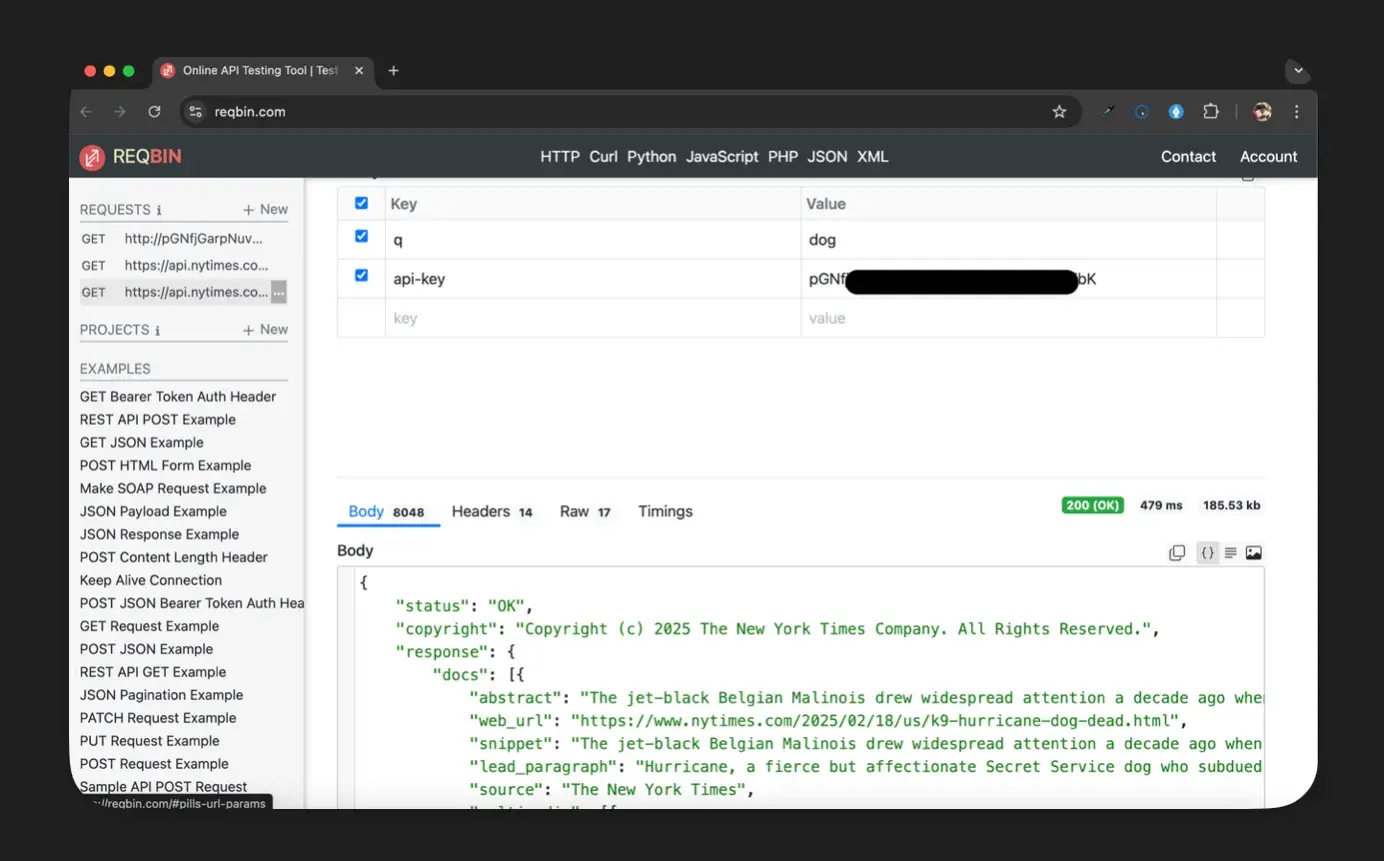1384x861 pixels.
Task: Open GET Bearer Token Auth Header example
Action: click(x=178, y=397)
